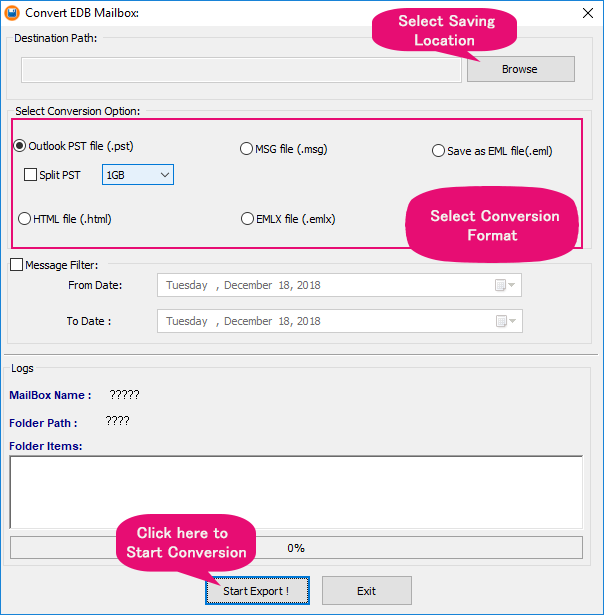Click the Destination Path: heading

[x=56, y=38]
